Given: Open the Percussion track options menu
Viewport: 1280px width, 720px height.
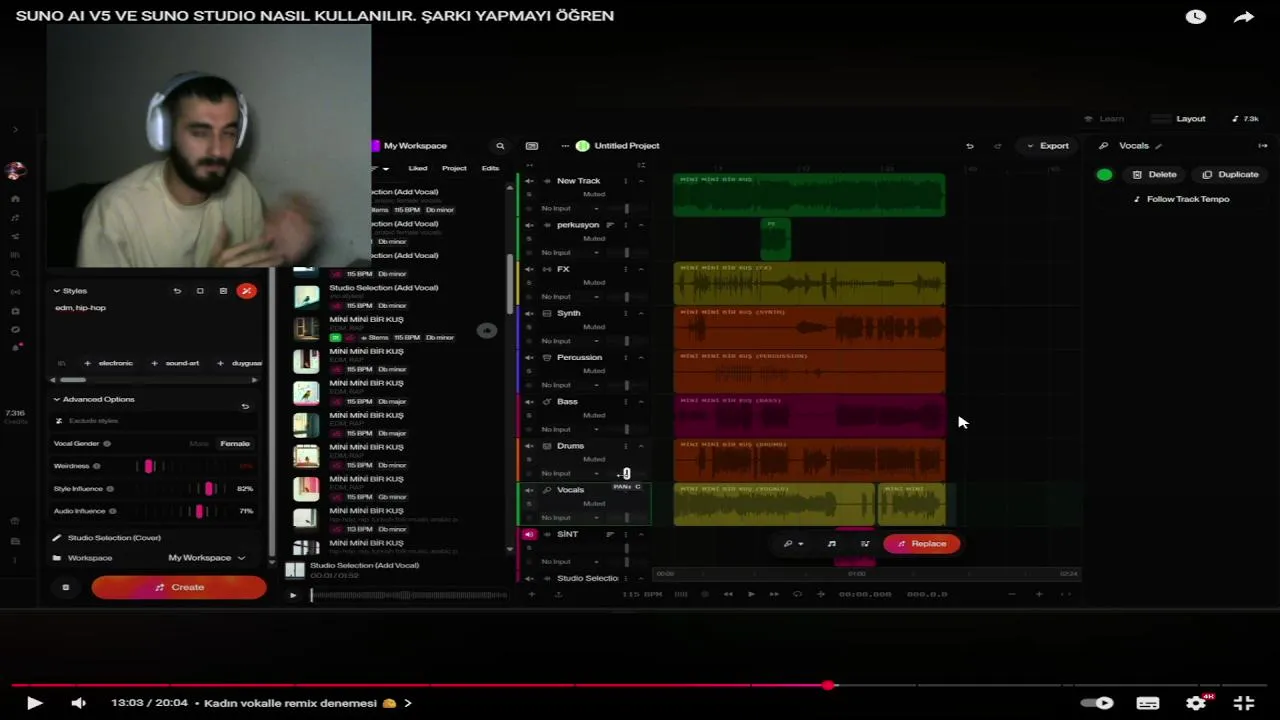Looking at the screenshot, I should [x=626, y=357].
